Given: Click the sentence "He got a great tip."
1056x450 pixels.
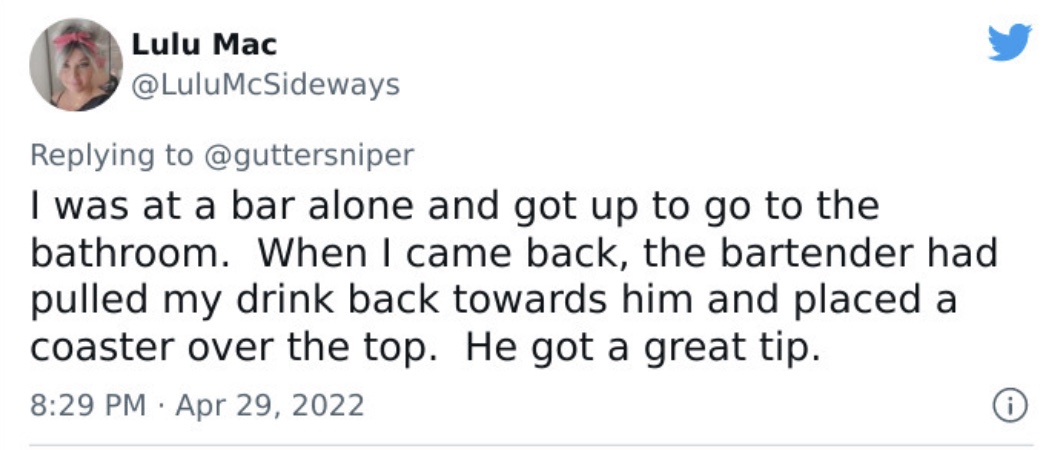Looking at the screenshot, I should (643, 348).
